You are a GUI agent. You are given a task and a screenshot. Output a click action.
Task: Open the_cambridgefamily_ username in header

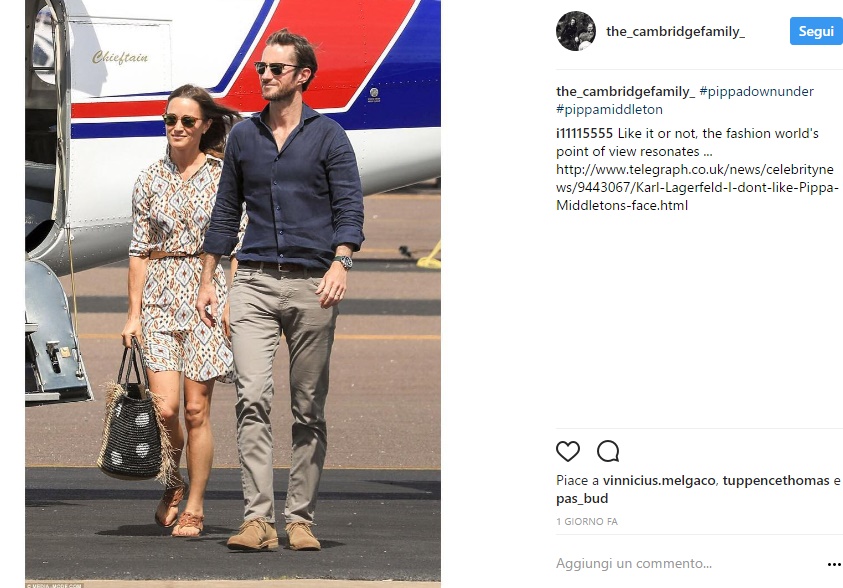coord(675,32)
